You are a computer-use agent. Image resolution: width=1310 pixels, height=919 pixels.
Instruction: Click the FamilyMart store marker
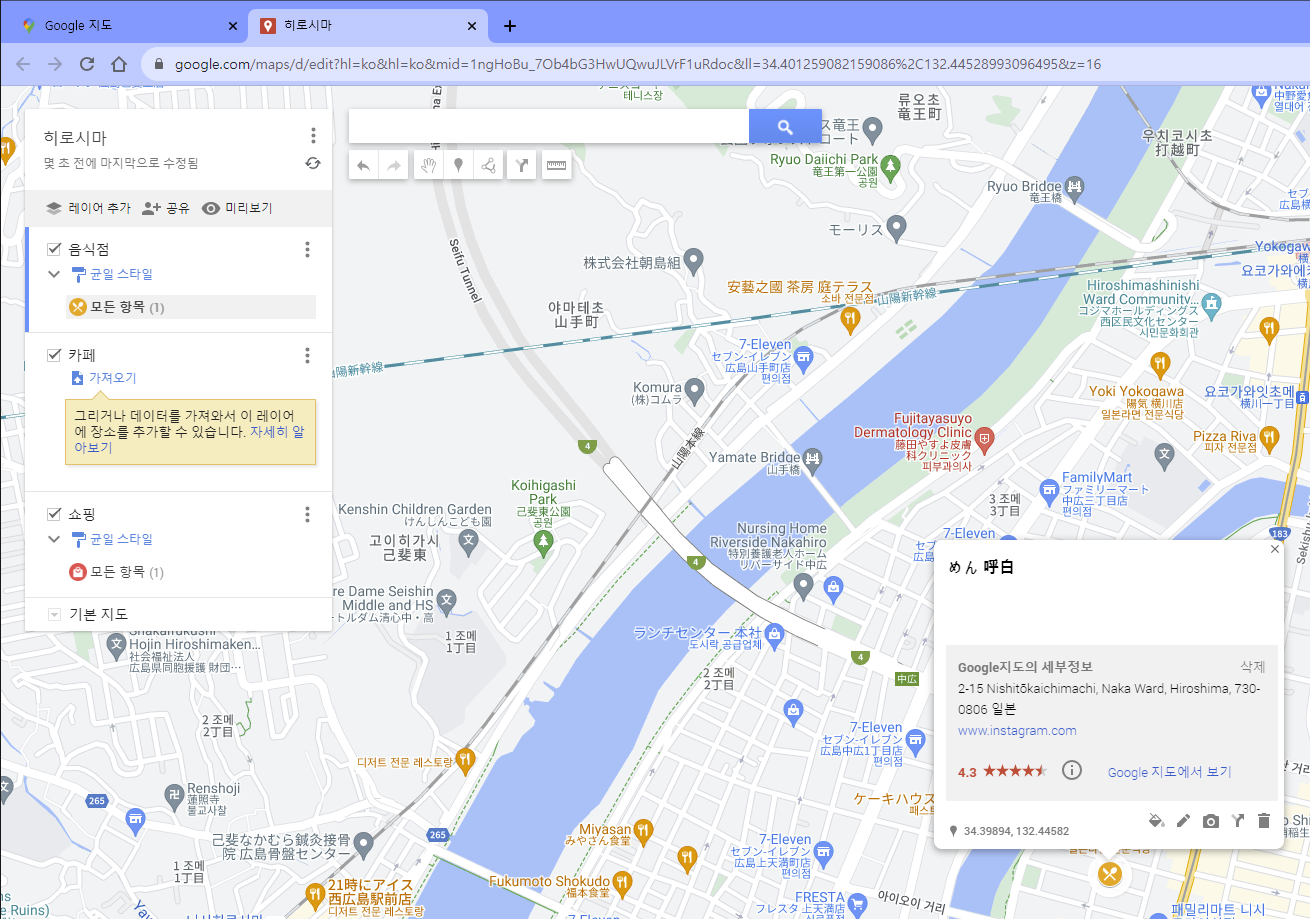1048,490
